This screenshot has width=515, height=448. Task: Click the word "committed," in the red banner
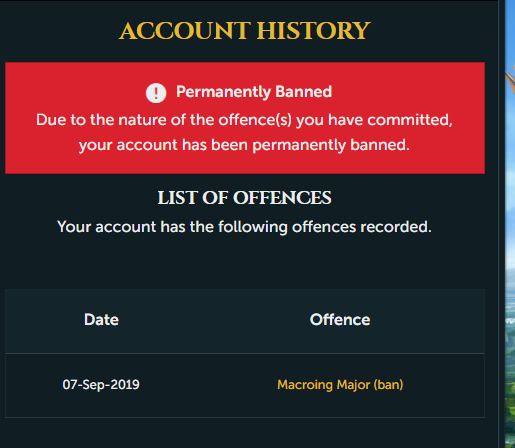(410, 120)
